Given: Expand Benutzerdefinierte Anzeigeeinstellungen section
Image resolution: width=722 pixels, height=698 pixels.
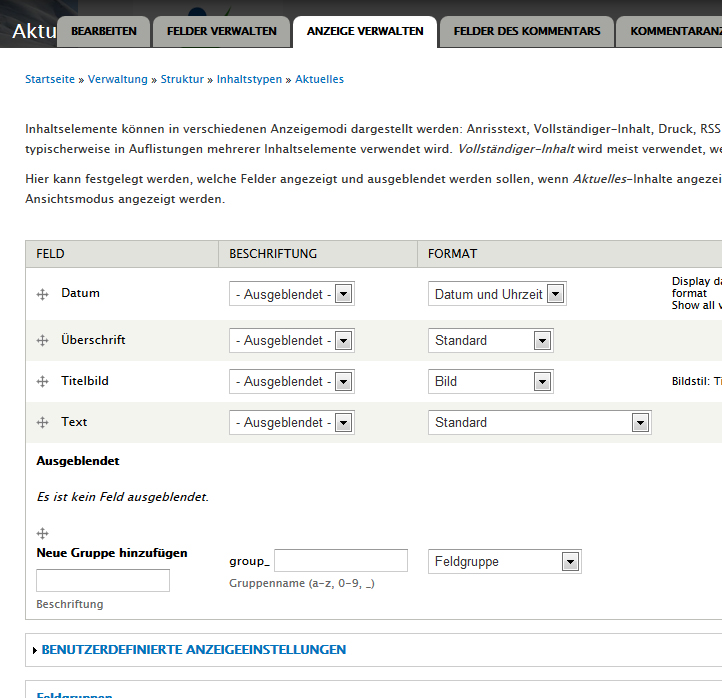Looking at the screenshot, I should [x=193, y=650].
